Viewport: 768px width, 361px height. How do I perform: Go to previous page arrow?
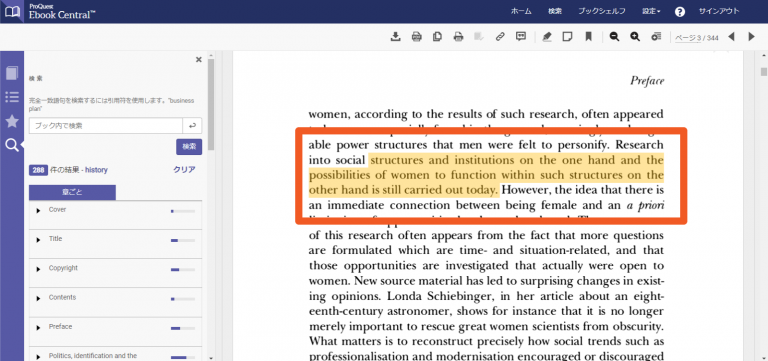pyautogui.click(x=731, y=37)
